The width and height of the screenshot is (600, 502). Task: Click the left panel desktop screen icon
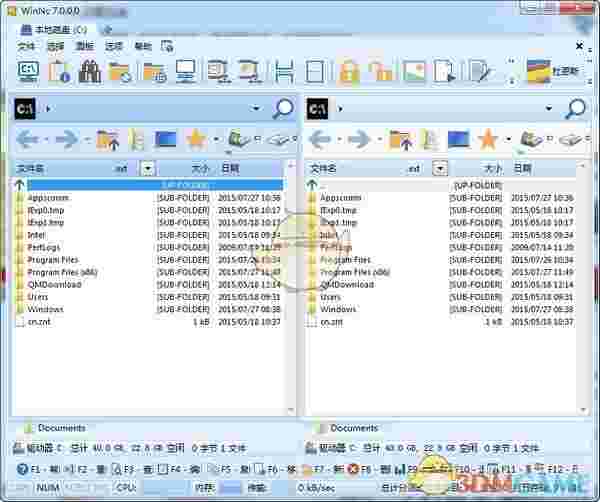point(165,139)
